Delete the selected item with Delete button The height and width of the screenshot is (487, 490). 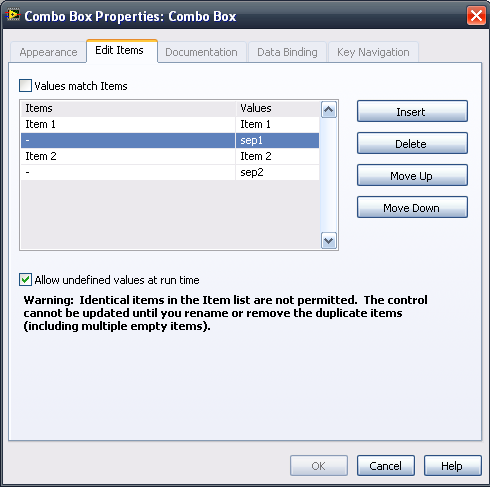click(412, 143)
